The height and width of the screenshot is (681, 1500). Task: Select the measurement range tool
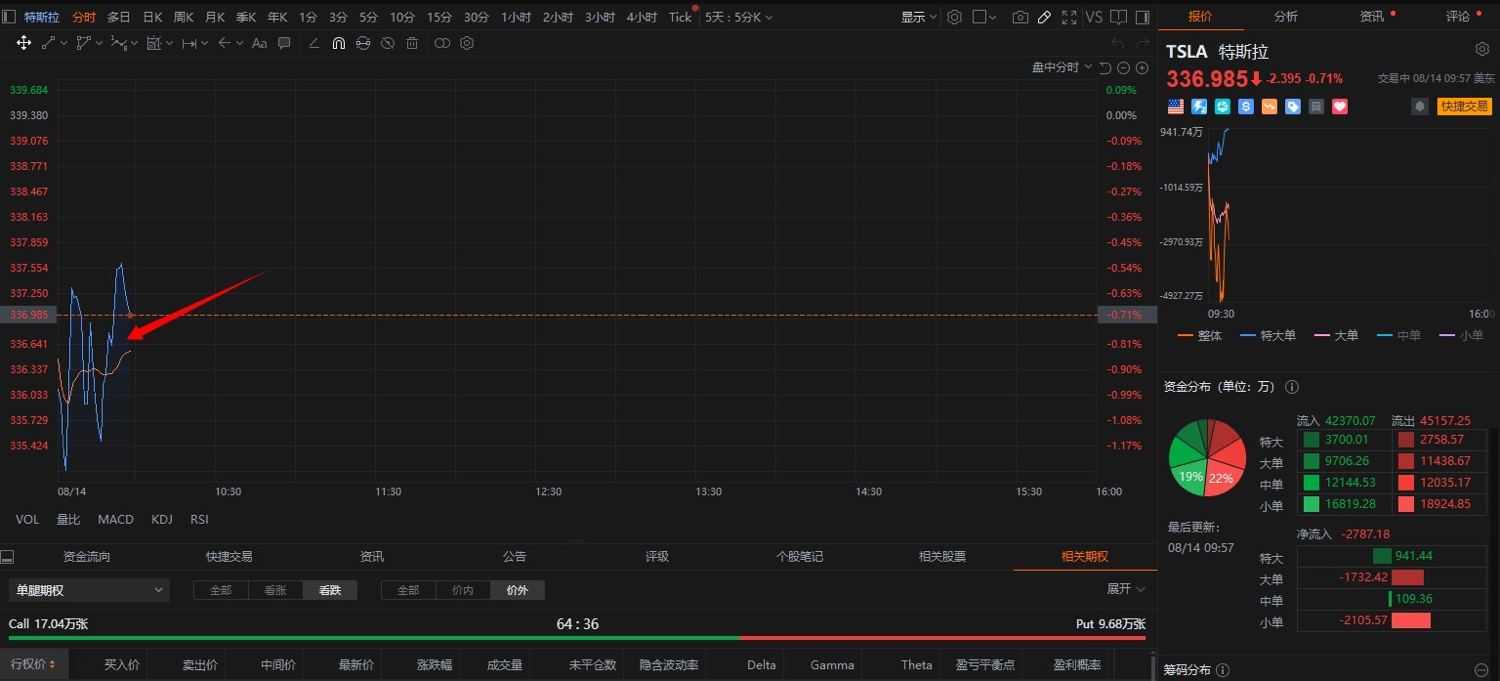[154, 43]
